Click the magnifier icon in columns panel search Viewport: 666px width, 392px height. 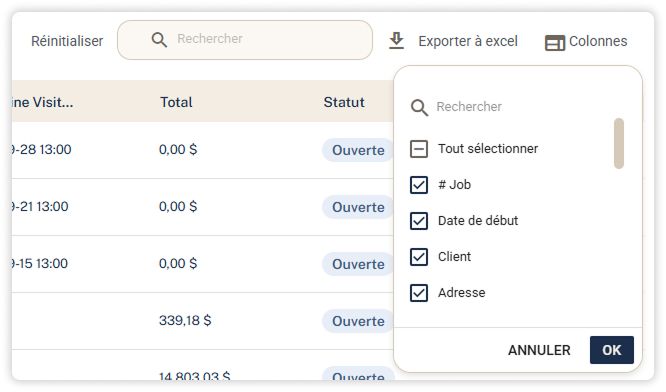419,108
